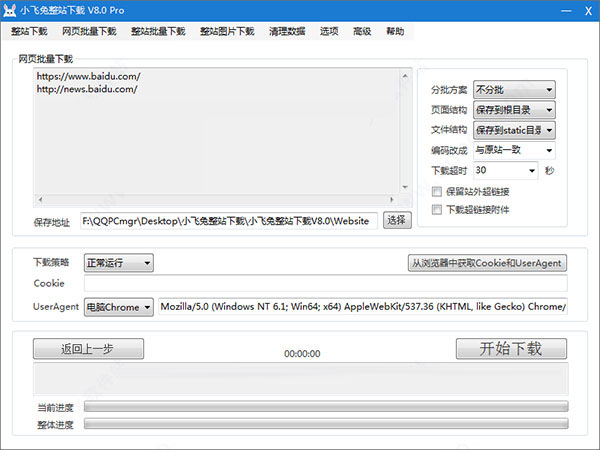Open the 清理数据 menu
This screenshot has width=600, height=450.
tap(287, 31)
